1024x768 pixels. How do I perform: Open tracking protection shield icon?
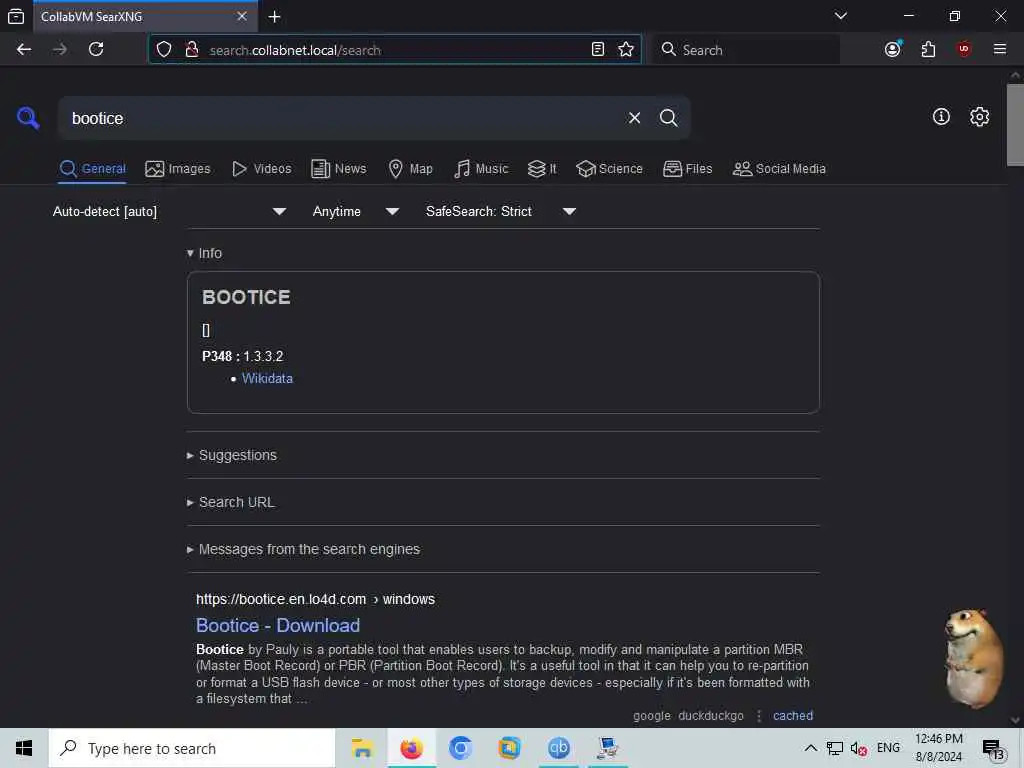point(164,50)
